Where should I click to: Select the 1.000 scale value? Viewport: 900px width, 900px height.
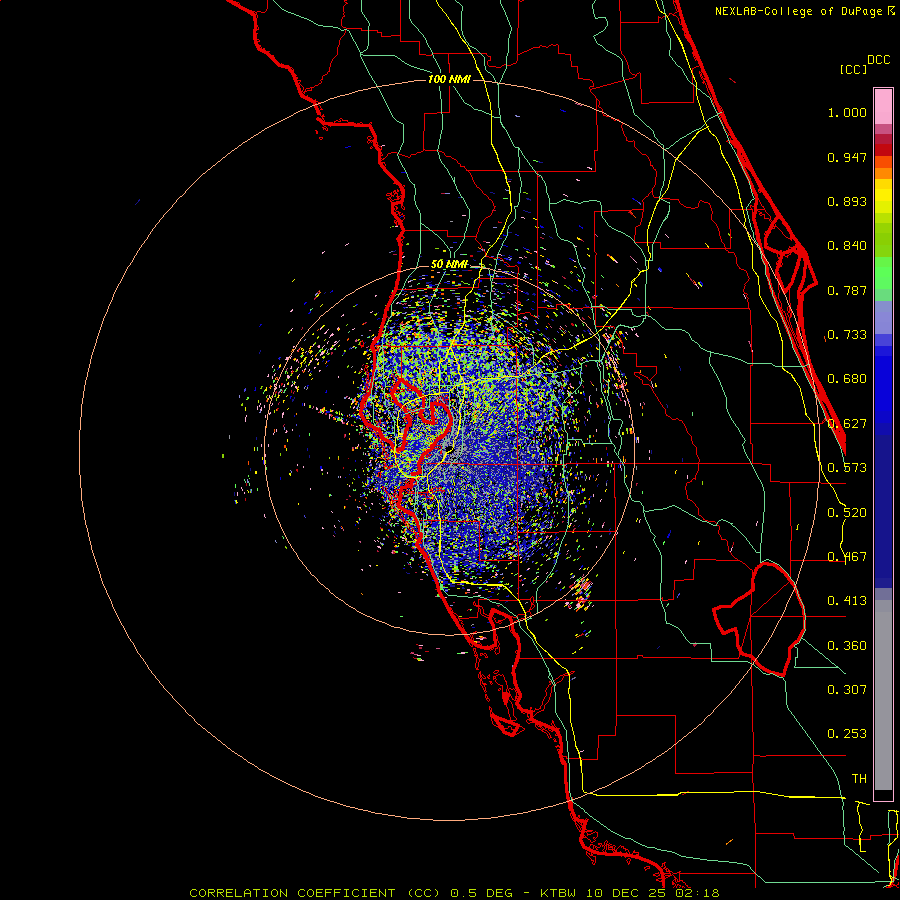pos(847,112)
